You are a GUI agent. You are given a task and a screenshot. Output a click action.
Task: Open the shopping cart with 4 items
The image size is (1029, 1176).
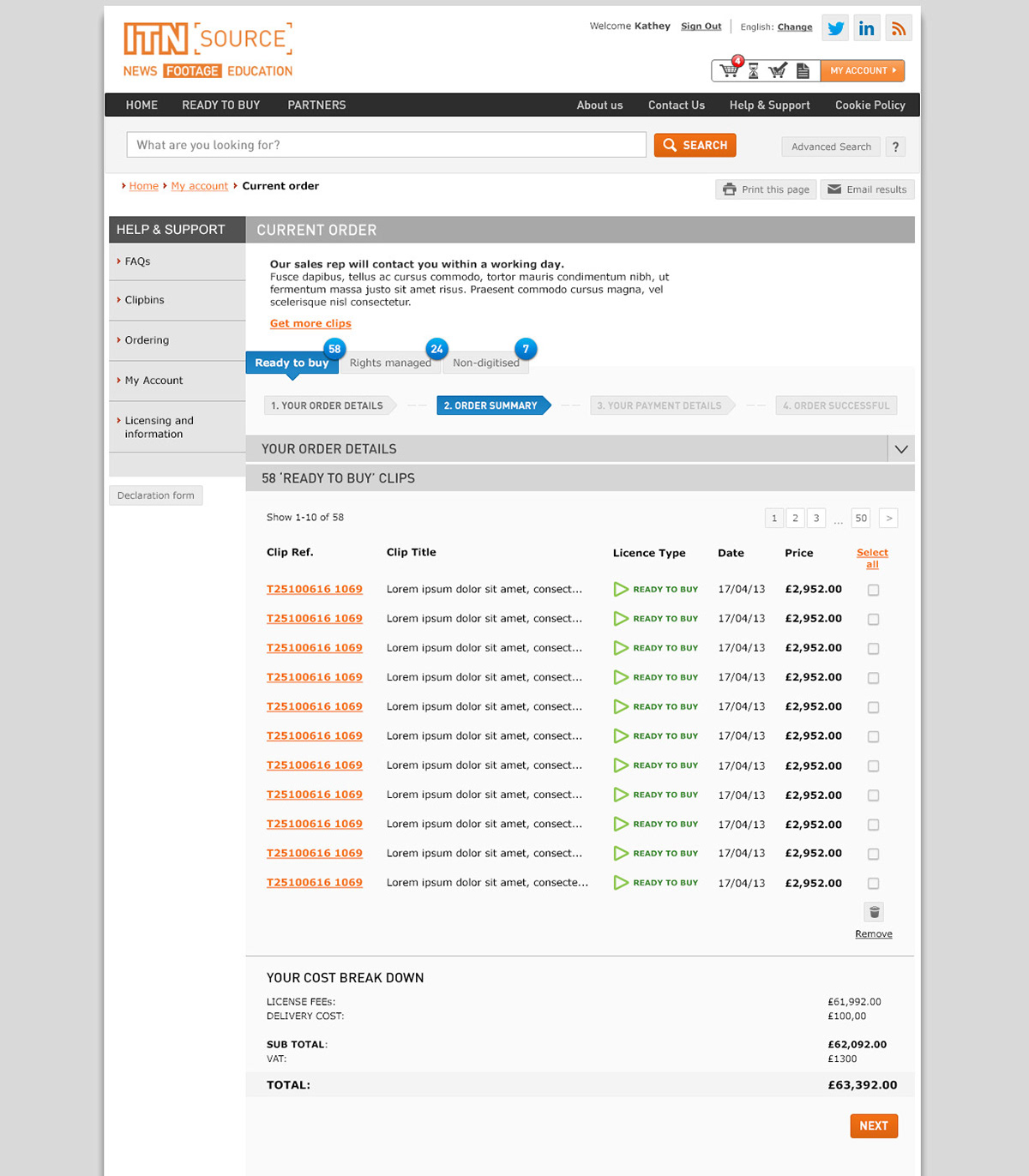pyautogui.click(x=730, y=69)
